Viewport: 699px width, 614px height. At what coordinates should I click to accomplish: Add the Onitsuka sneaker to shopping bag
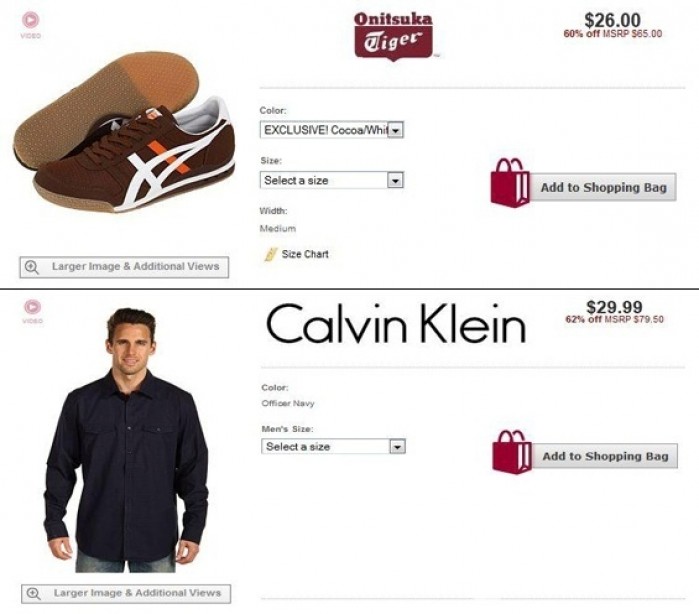point(601,188)
